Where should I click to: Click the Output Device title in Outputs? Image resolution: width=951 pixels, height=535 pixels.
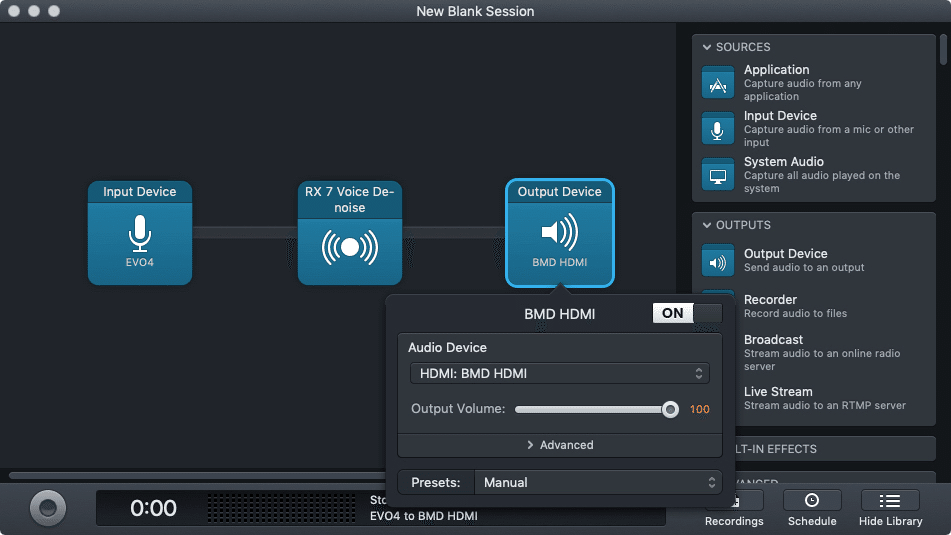coord(785,254)
